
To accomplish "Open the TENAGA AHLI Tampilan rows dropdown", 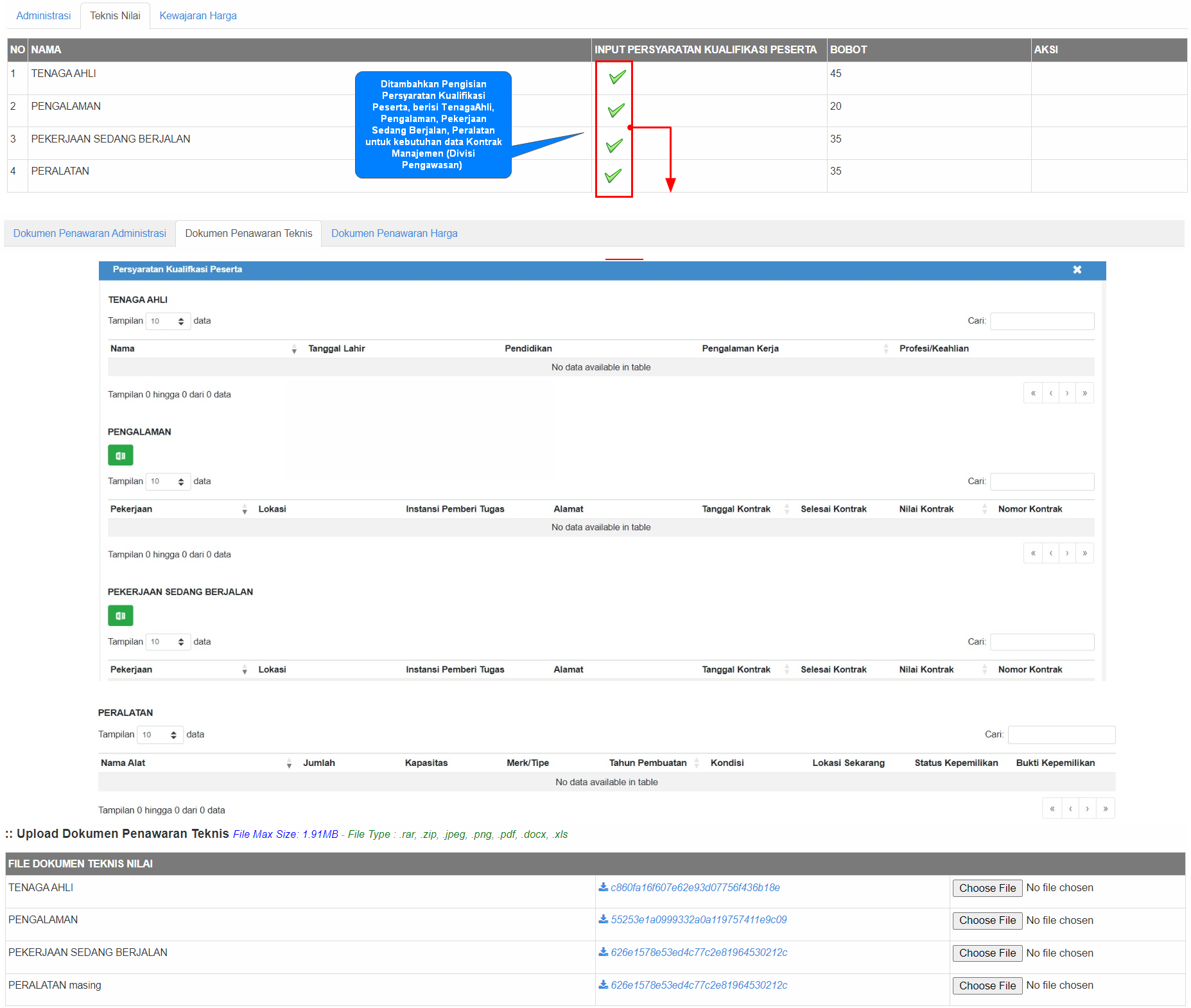I will 168,321.
